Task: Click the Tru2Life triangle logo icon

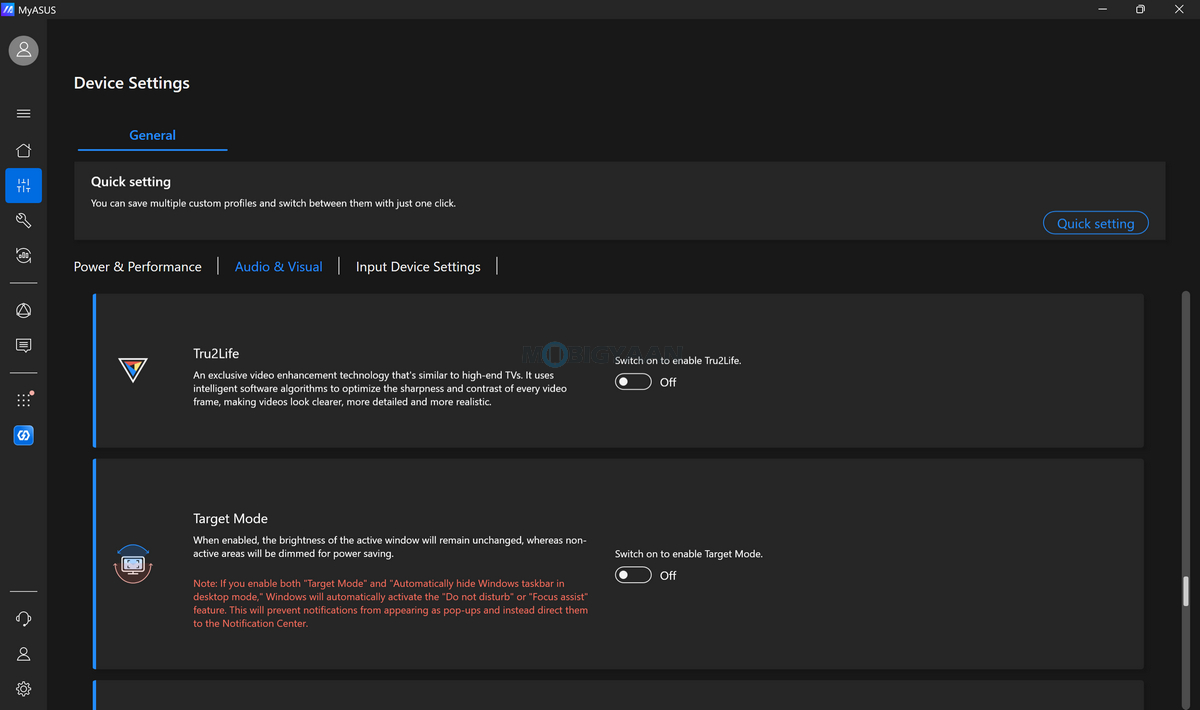Action: click(x=133, y=370)
